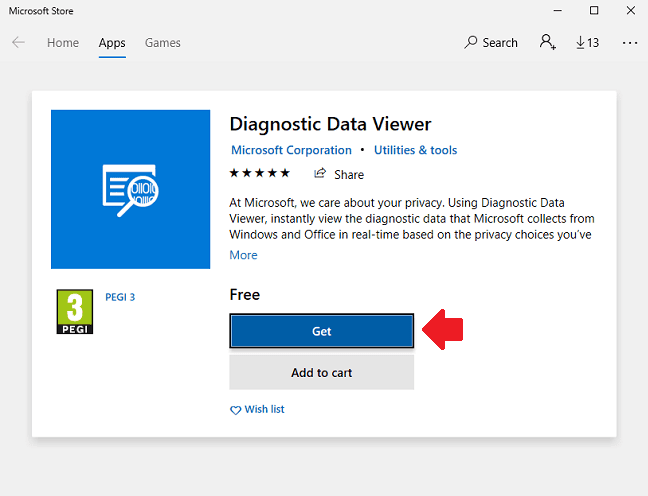Click the Share icon
This screenshot has width=648, height=496.
(x=320, y=174)
